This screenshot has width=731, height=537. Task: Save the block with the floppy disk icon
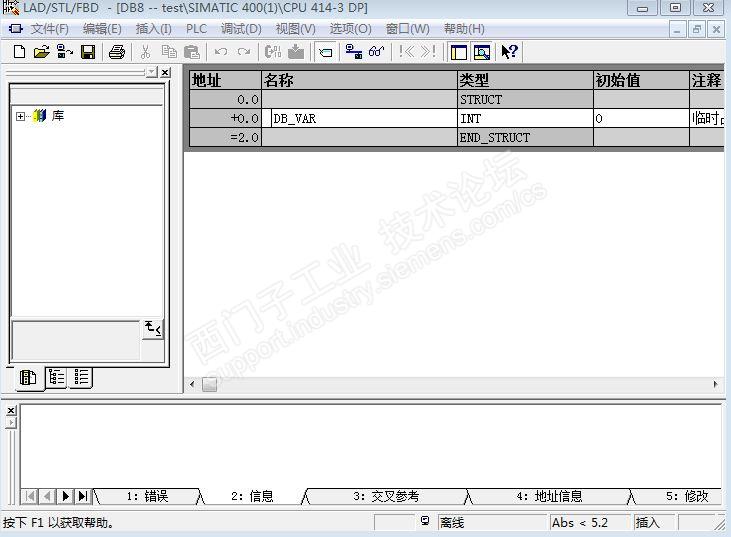point(88,52)
